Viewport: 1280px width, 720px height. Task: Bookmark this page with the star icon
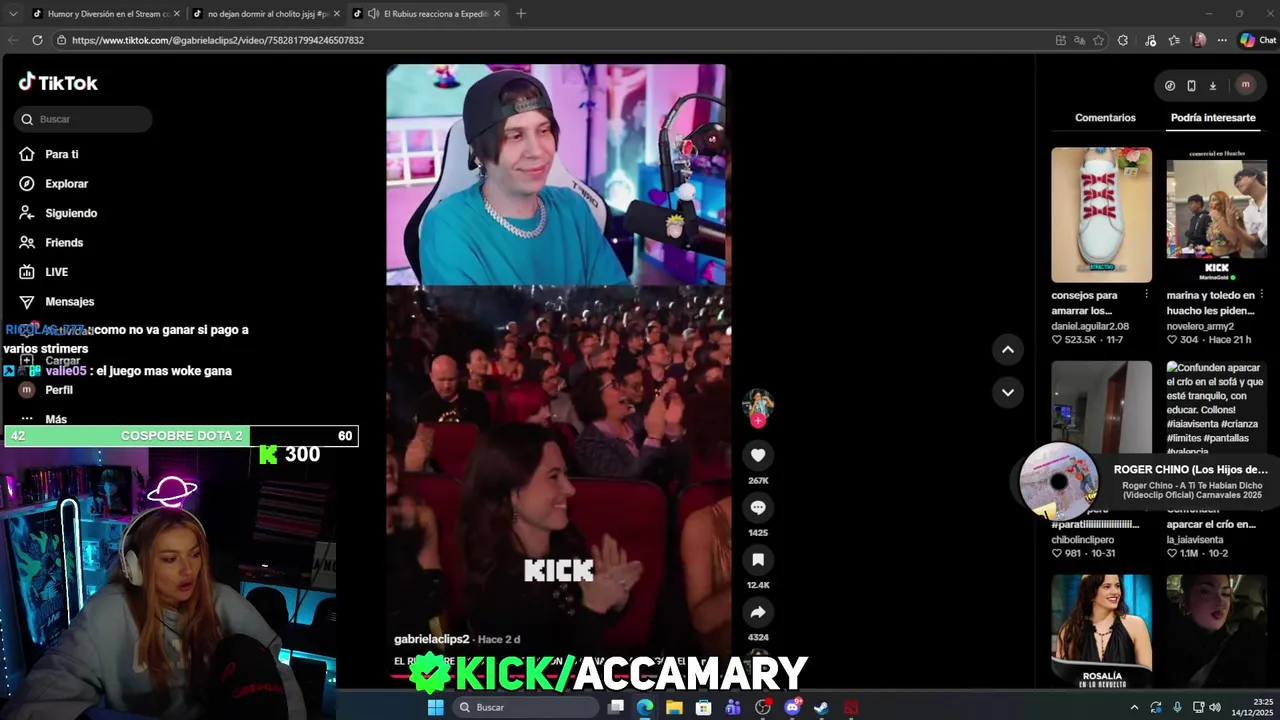[1098, 40]
